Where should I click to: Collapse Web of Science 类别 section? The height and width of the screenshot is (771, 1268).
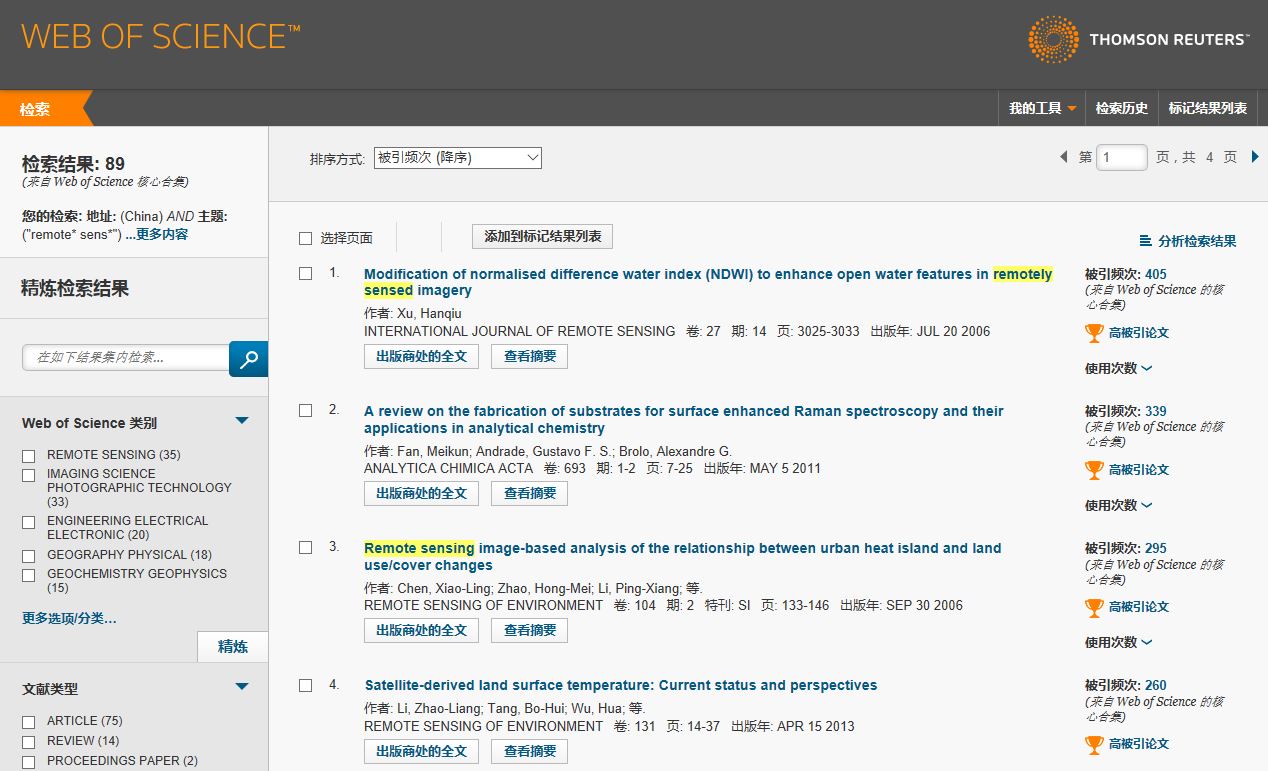242,421
